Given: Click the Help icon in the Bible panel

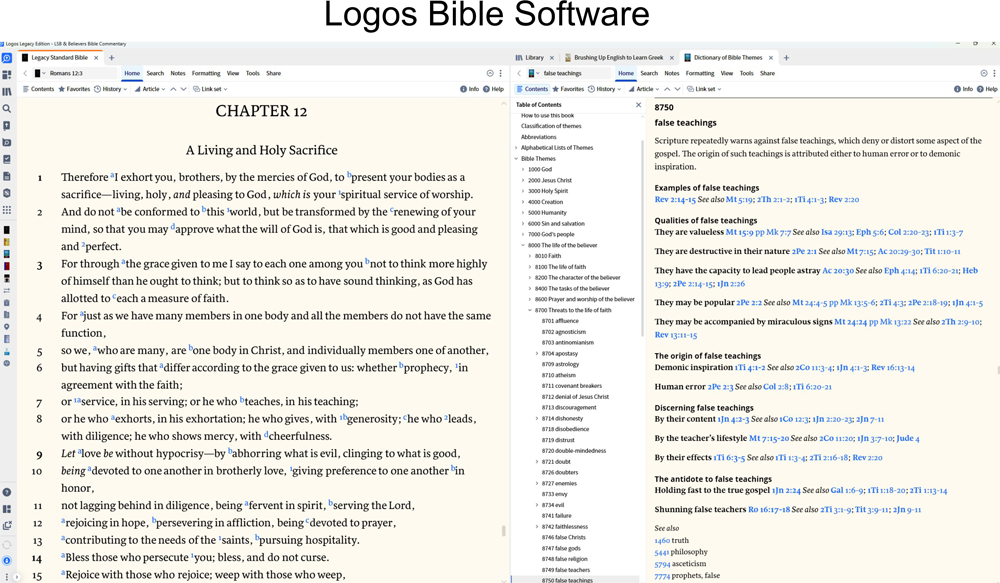Looking at the screenshot, I should click(x=494, y=89).
